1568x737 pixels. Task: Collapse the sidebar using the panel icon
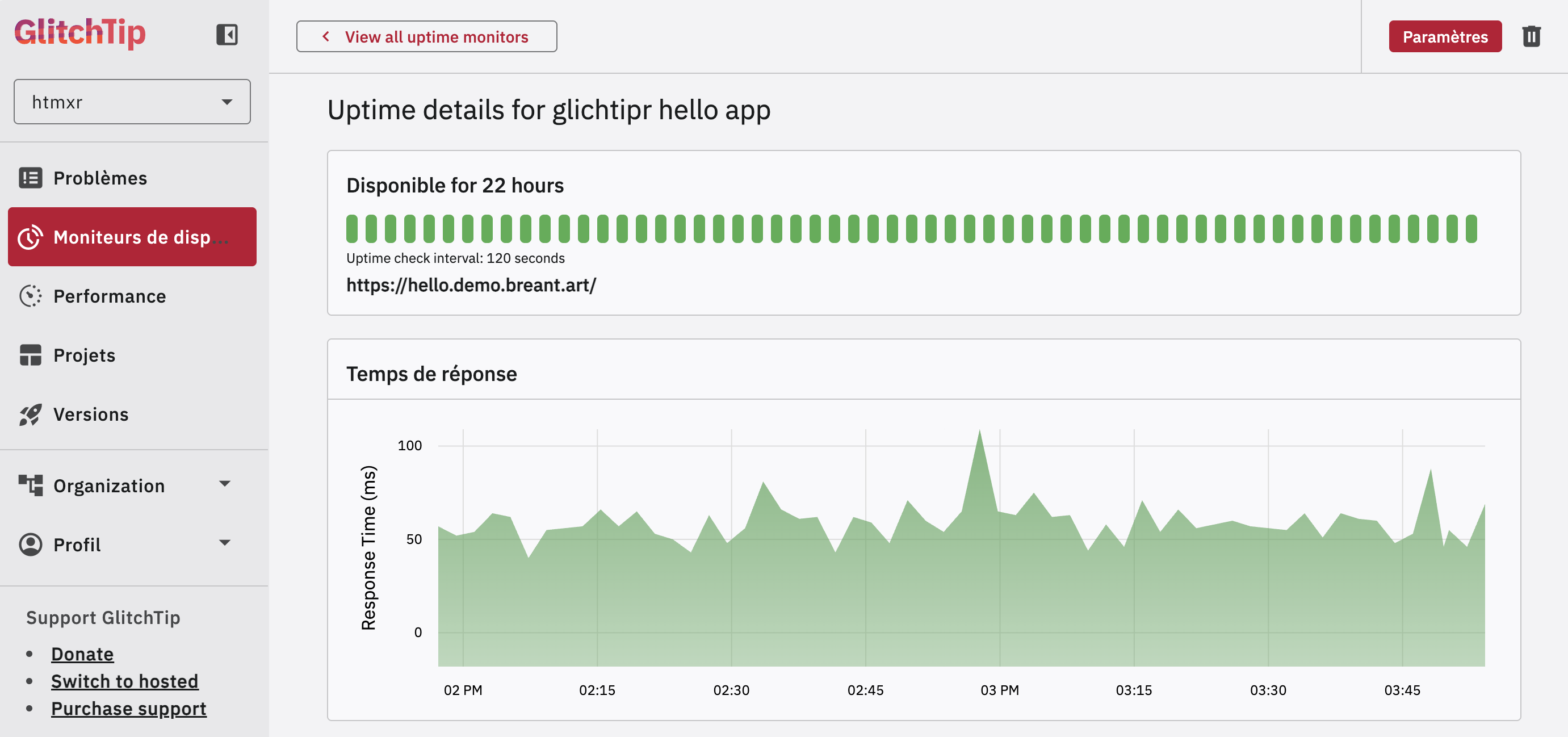[x=227, y=35]
